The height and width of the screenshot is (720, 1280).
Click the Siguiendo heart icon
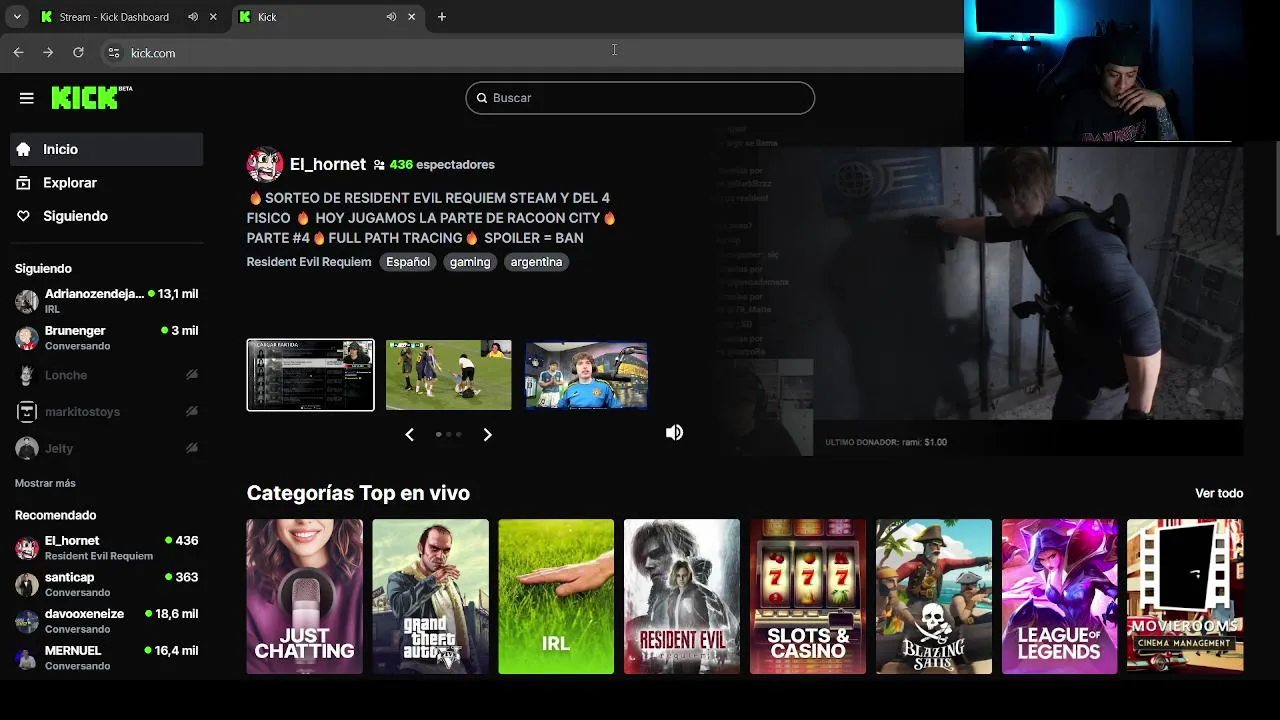(x=24, y=216)
